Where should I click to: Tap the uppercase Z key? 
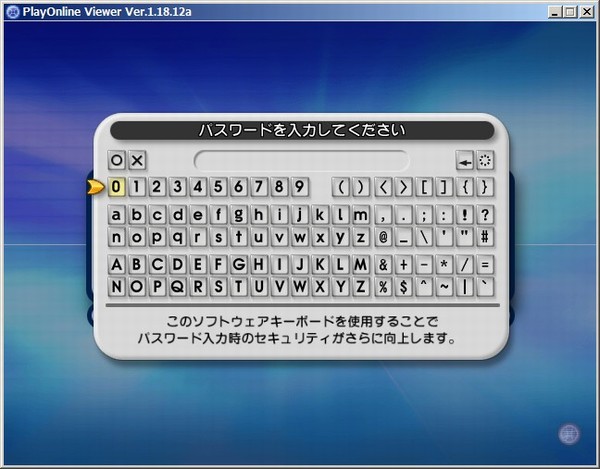click(x=360, y=287)
